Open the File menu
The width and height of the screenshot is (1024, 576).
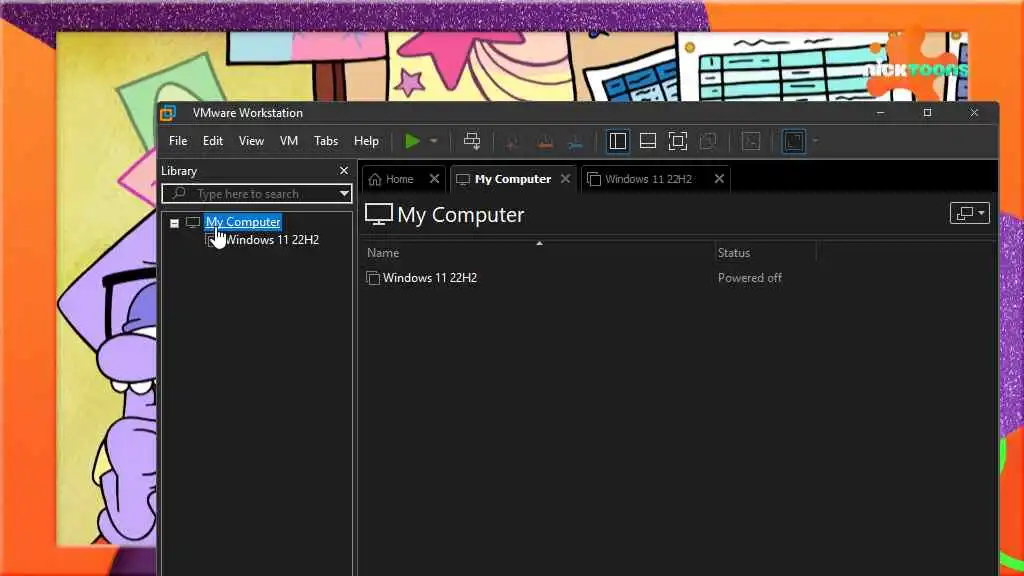click(178, 141)
